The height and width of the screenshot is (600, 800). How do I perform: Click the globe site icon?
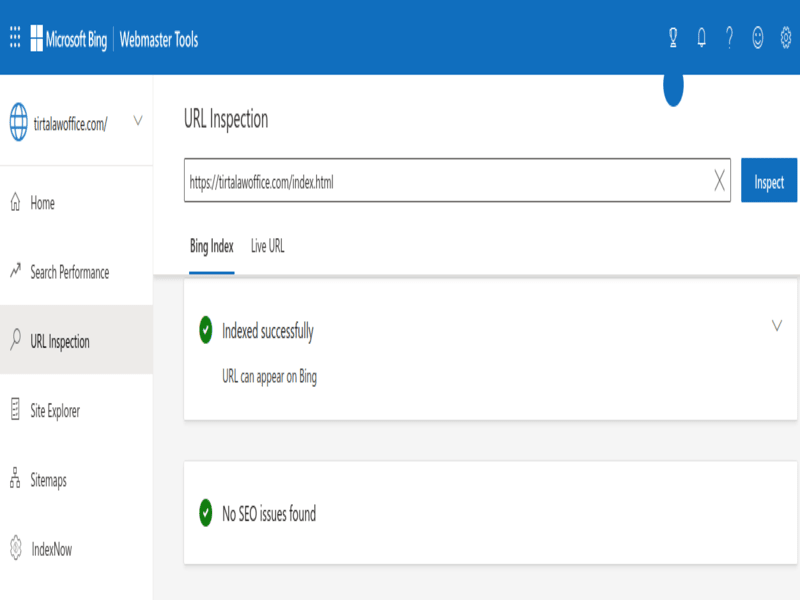pyautogui.click(x=19, y=122)
